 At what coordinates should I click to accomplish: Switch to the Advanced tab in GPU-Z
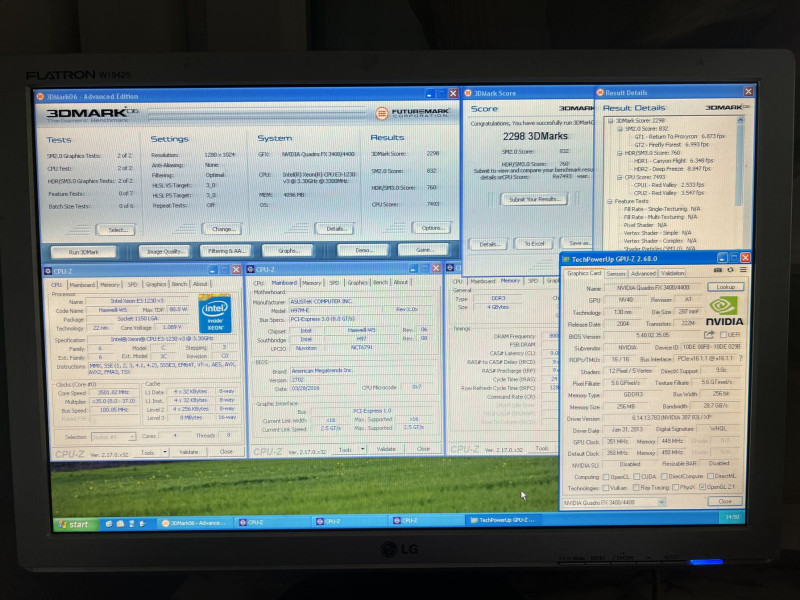(643, 273)
